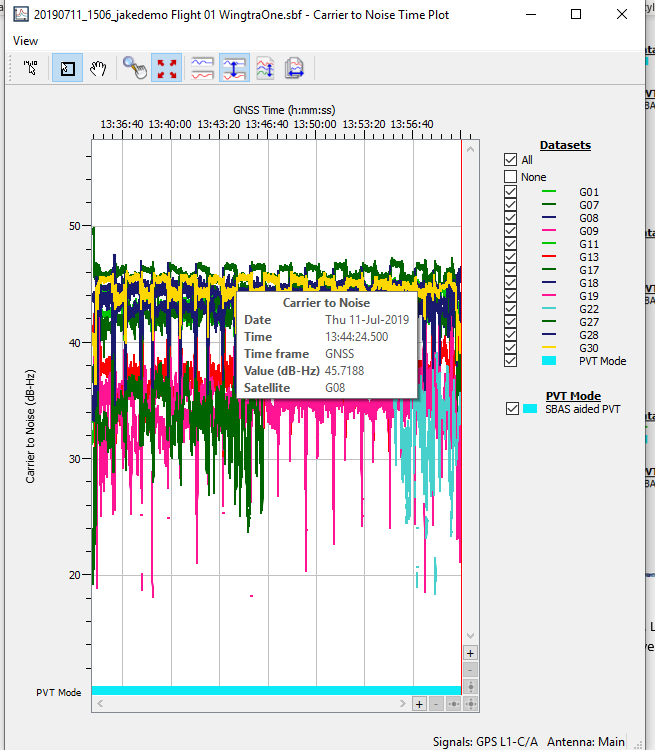Screen dimensions: 655x750
Task: Check the None datasets checkbox
Action: tap(511, 177)
